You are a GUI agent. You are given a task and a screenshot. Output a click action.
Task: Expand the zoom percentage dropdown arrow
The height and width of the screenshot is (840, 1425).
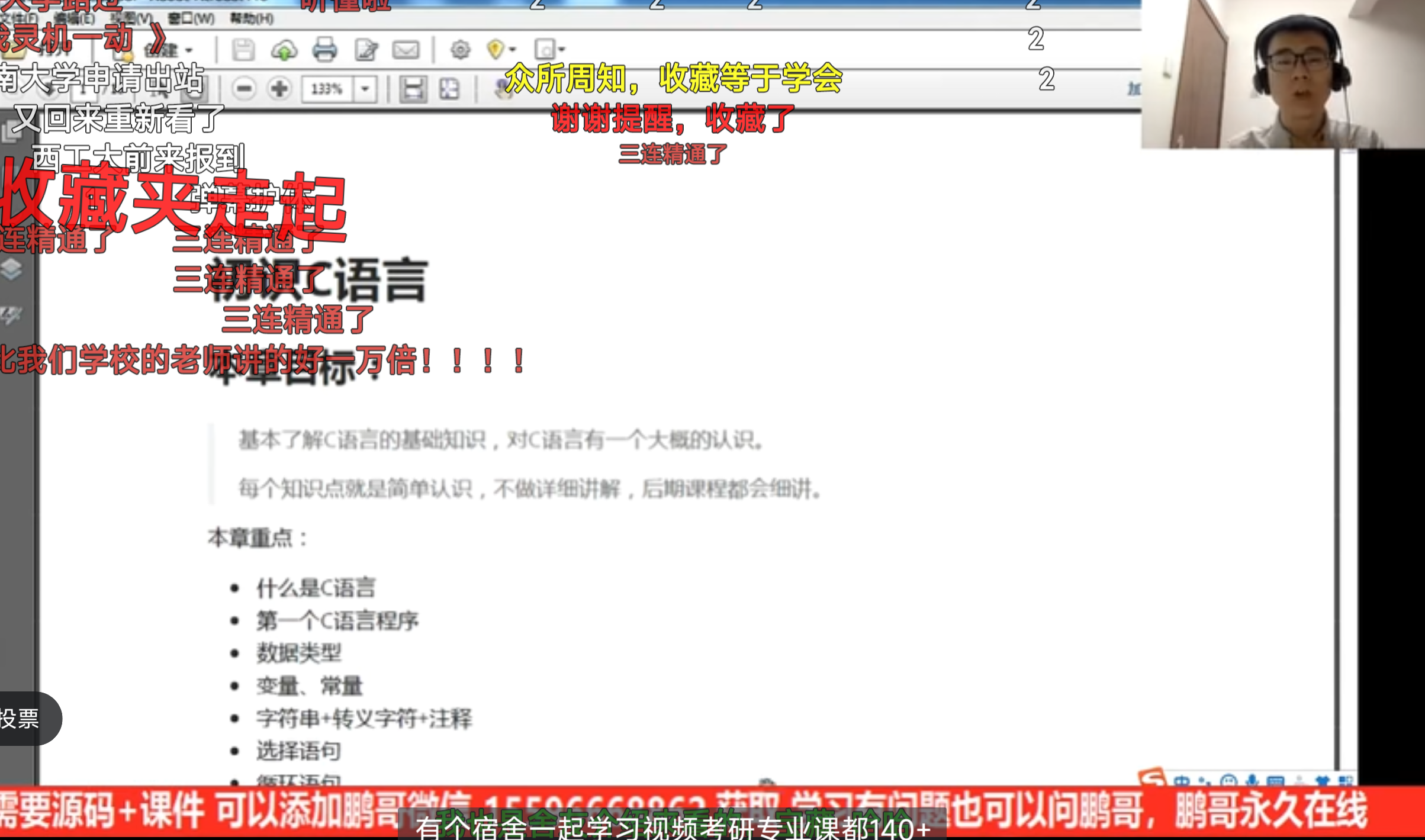click(x=365, y=89)
